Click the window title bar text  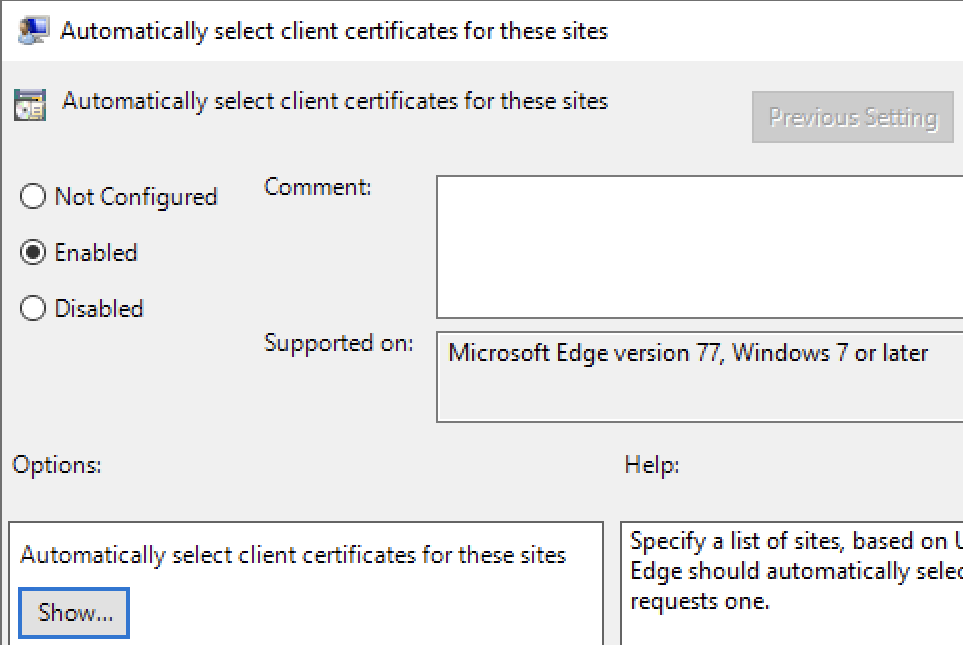[334, 31]
